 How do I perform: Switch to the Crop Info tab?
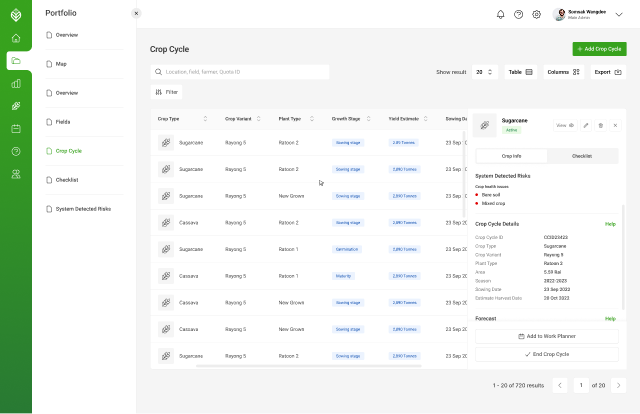click(x=511, y=156)
